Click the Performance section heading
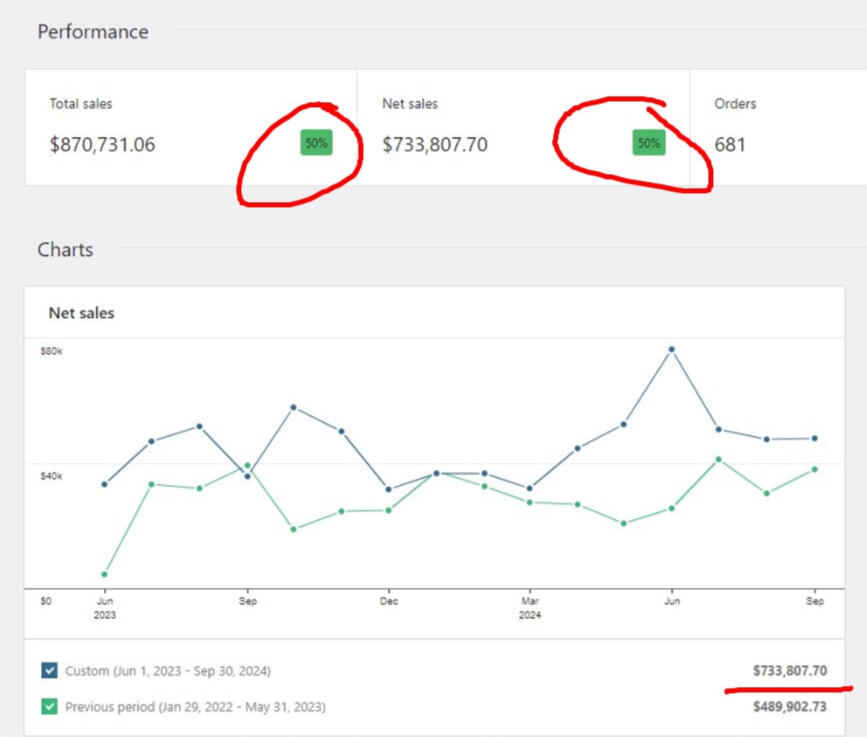The width and height of the screenshot is (867, 737). 93,32
